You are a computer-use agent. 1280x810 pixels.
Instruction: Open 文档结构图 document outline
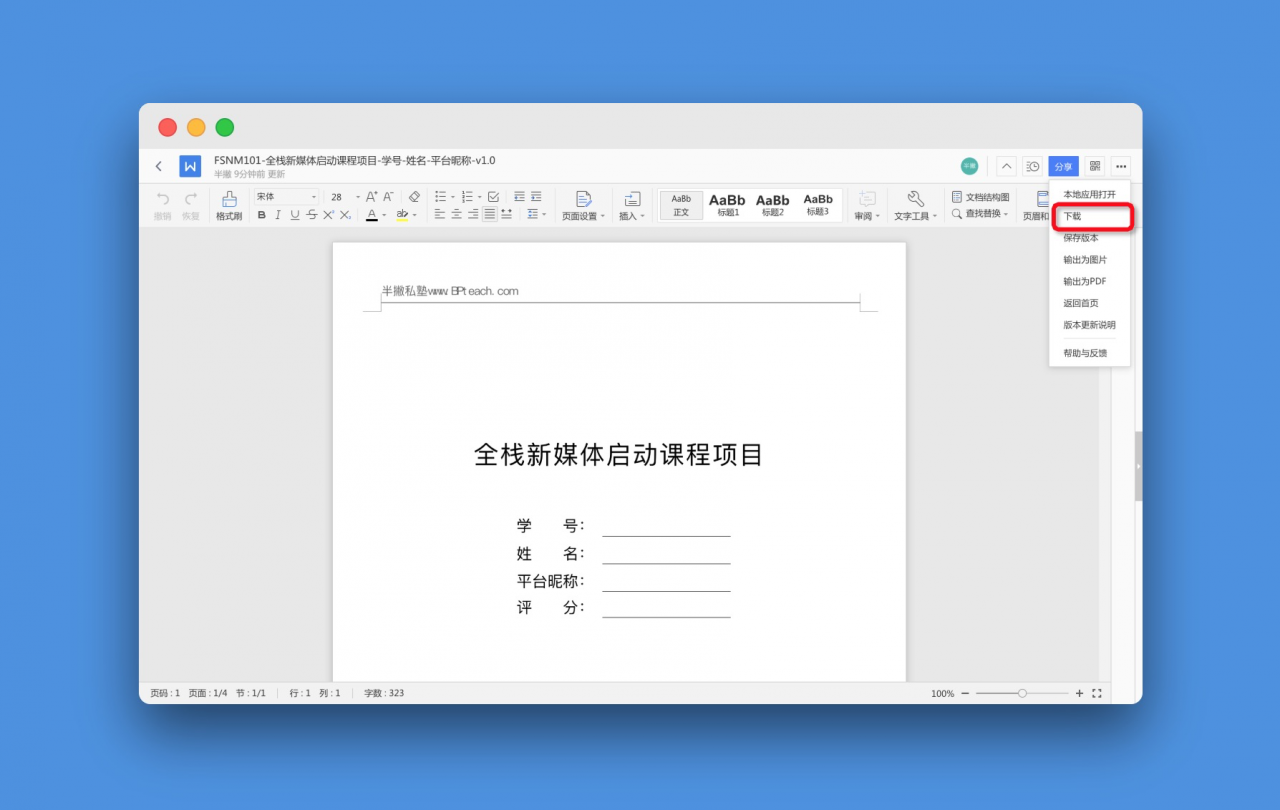point(981,197)
